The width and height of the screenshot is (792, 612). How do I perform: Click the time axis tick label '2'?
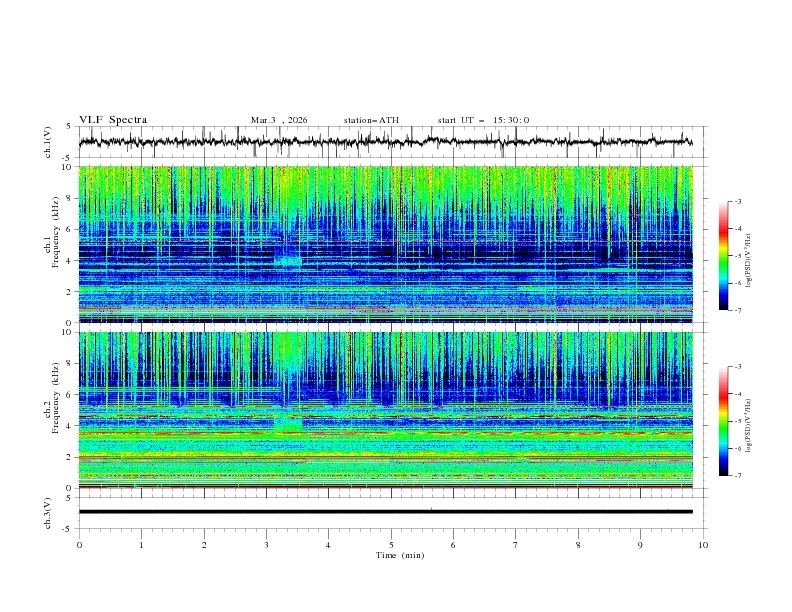[204, 545]
